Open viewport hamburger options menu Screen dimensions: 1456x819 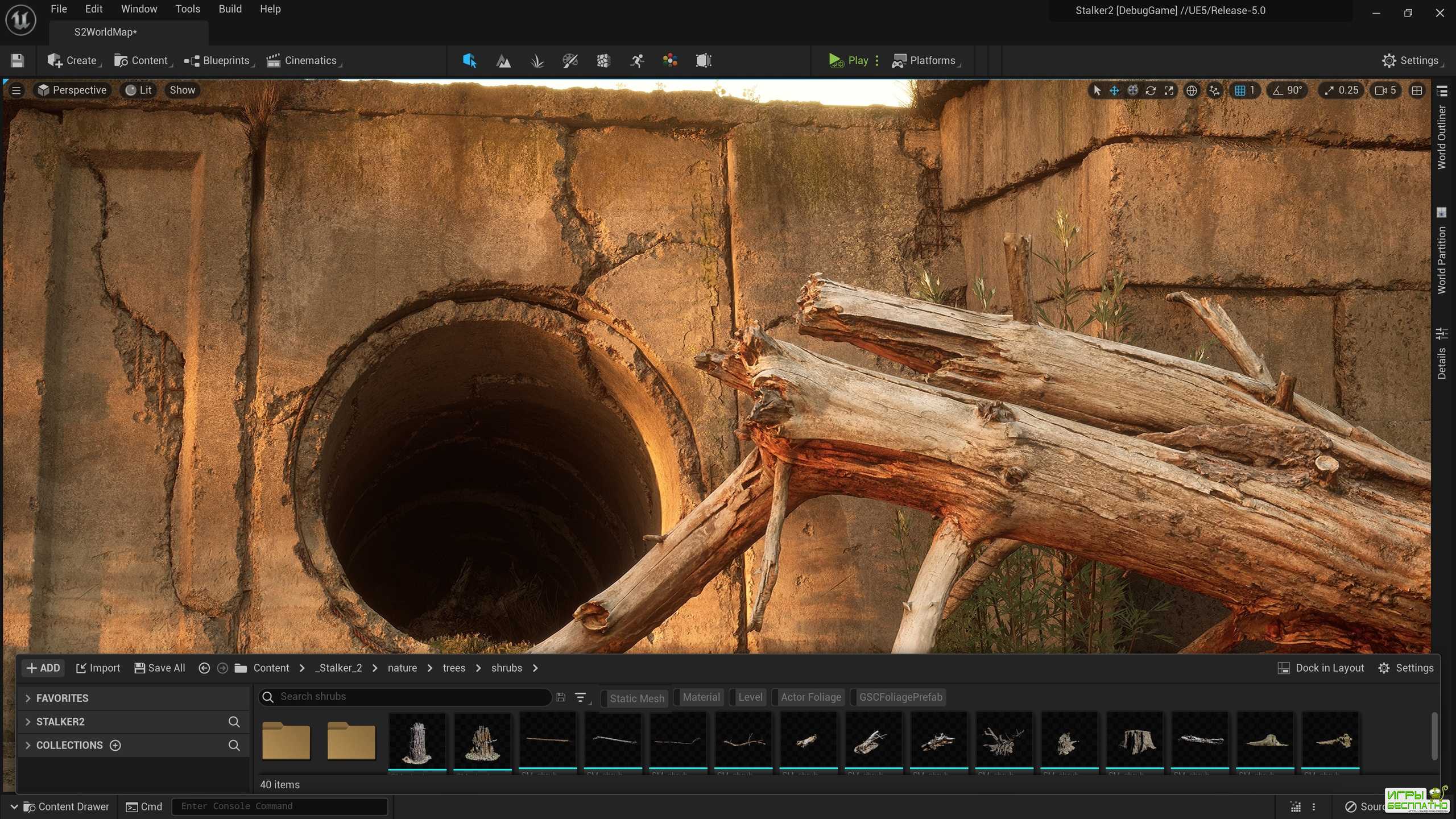[x=16, y=90]
